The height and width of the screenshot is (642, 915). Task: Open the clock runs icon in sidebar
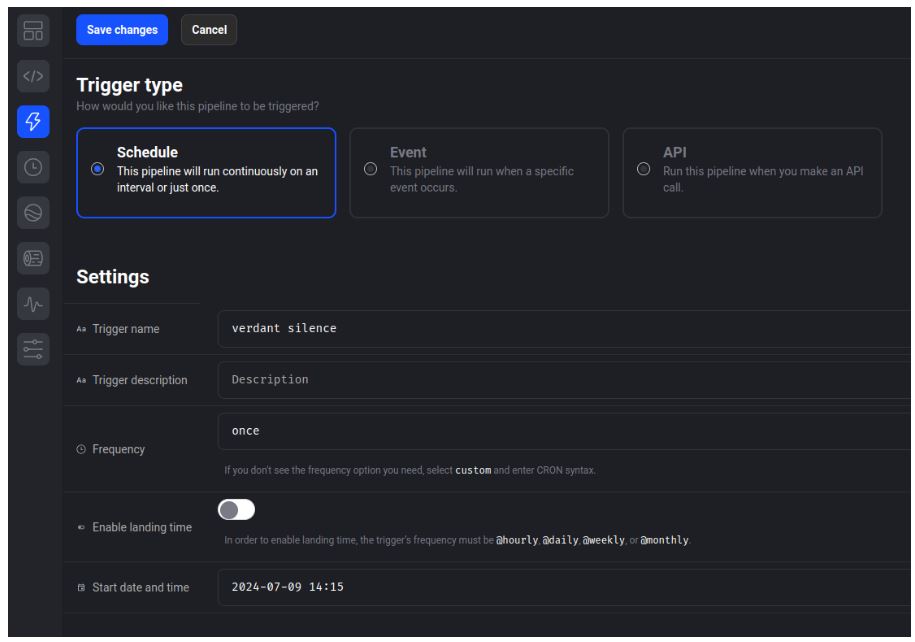(x=31, y=168)
